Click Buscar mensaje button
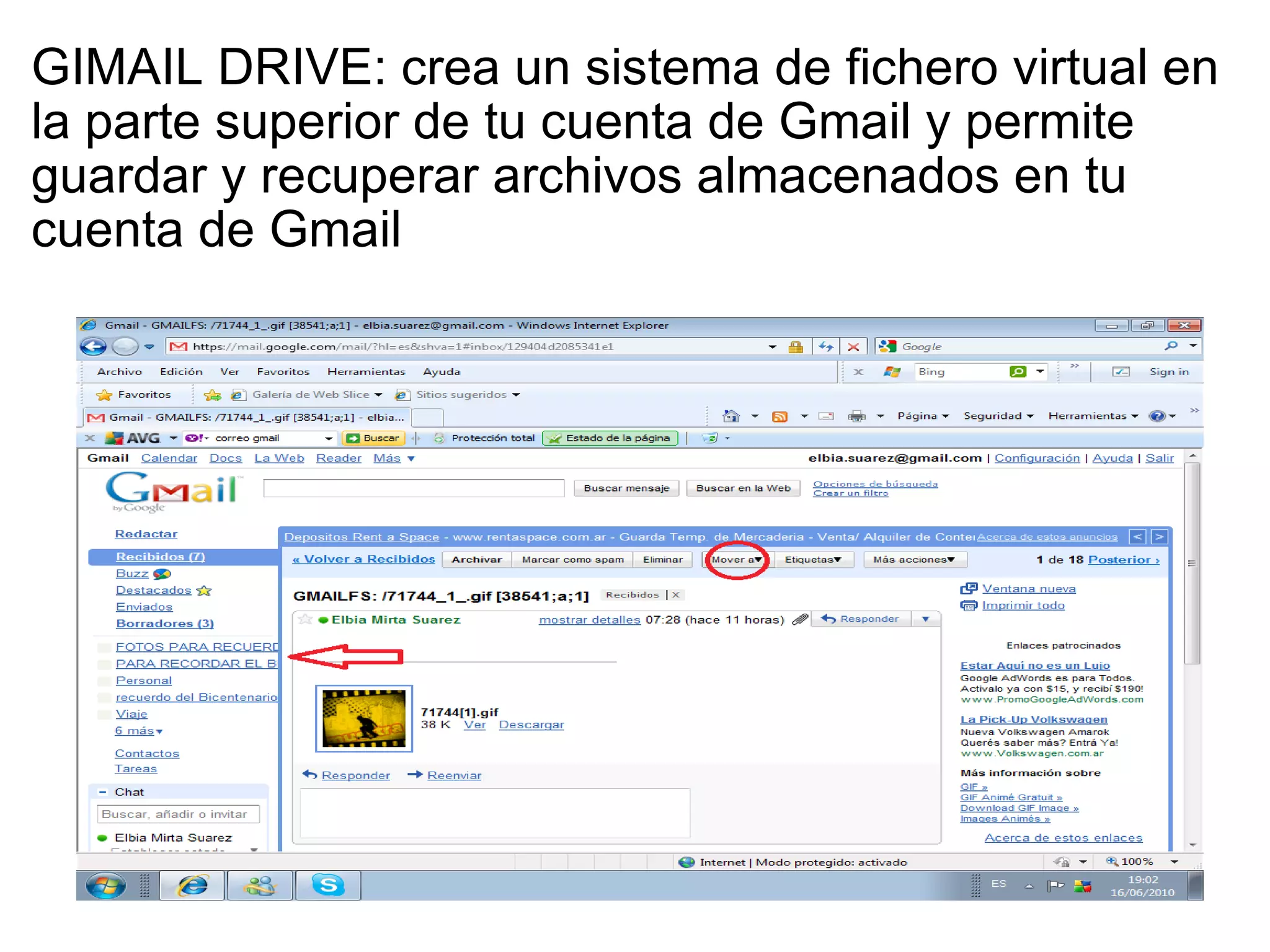 pos(626,488)
